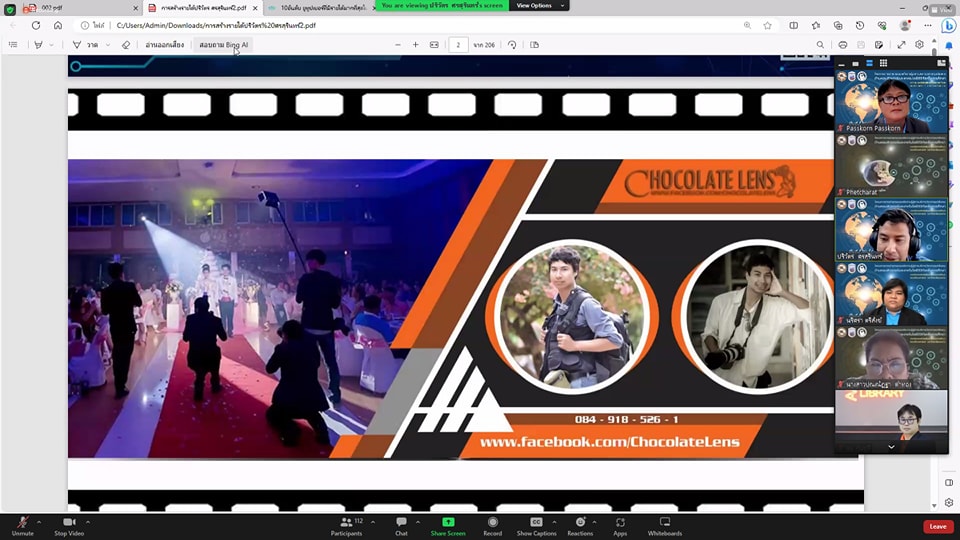Viewport: 960px width, 540px height.
Task: Select vertical strip view in Zoom panel
Action: pos(869,63)
